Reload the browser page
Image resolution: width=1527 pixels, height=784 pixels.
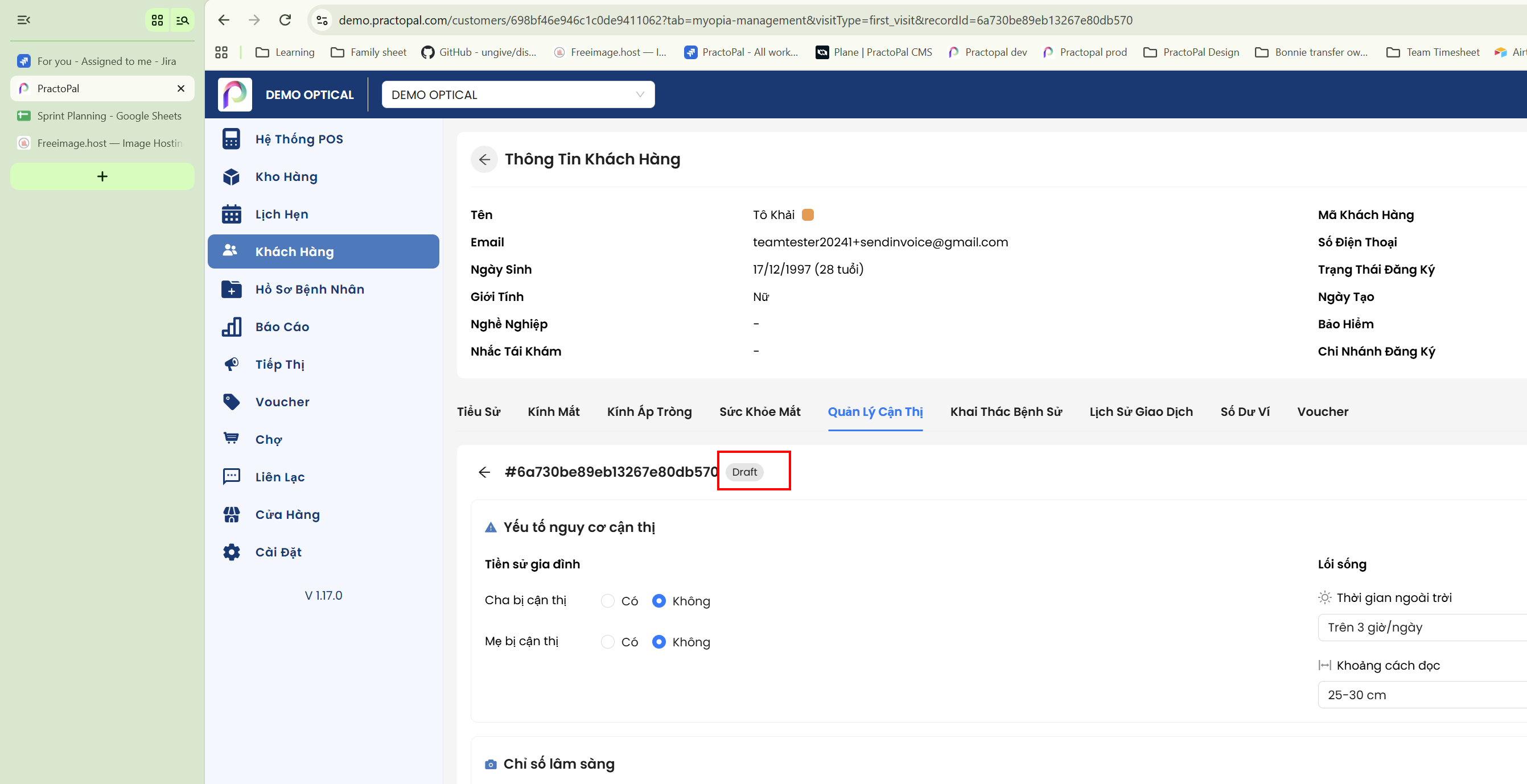click(285, 20)
